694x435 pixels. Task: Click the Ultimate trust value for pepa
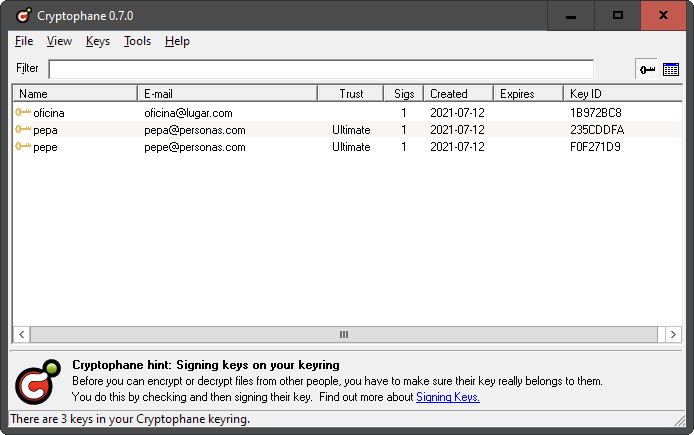351,130
